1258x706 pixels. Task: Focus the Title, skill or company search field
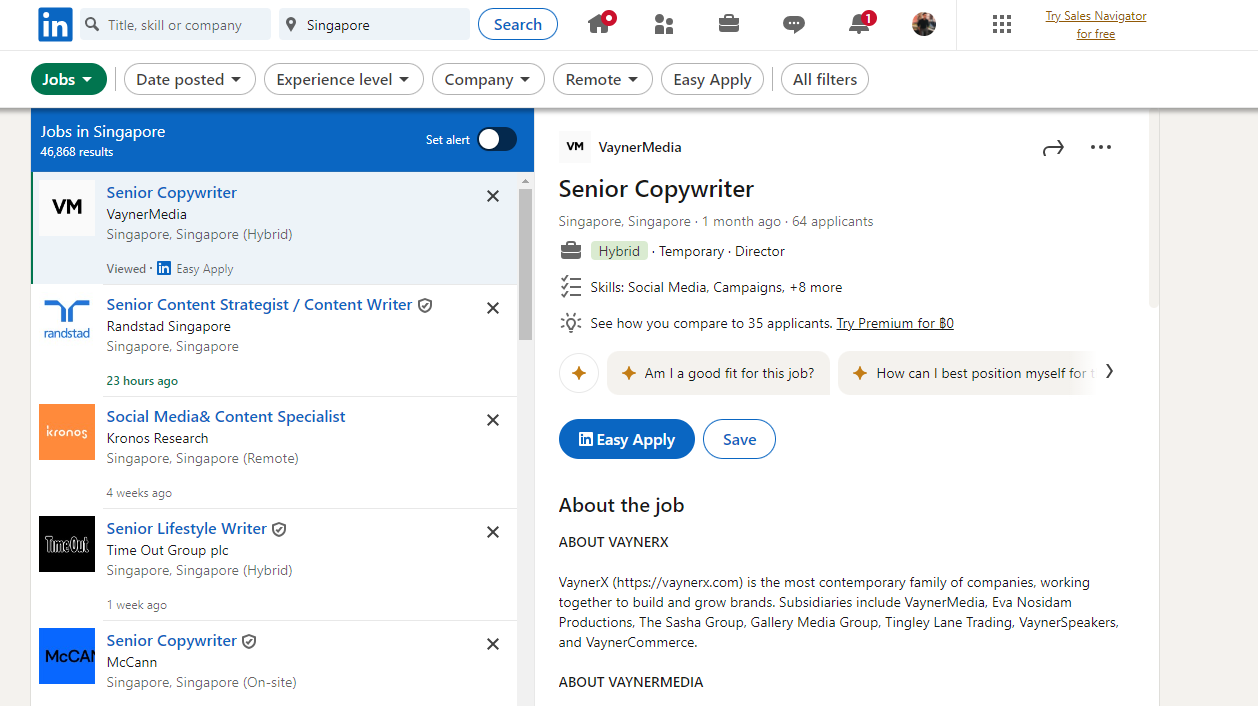pyautogui.click(x=175, y=24)
